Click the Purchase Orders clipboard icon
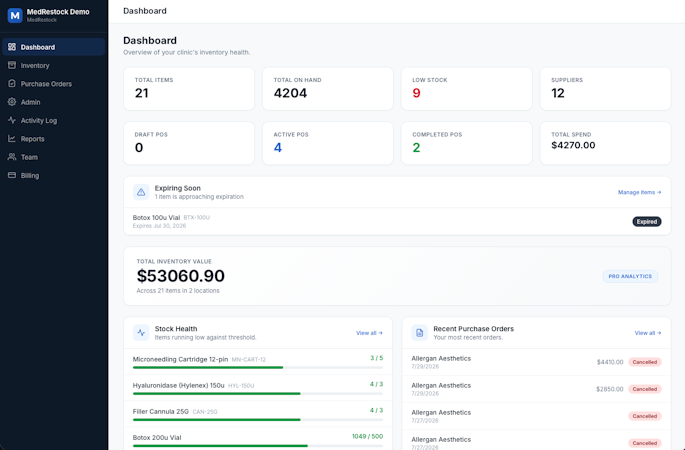Viewport: 685px width, 450px height. pyautogui.click(x=12, y=83)
